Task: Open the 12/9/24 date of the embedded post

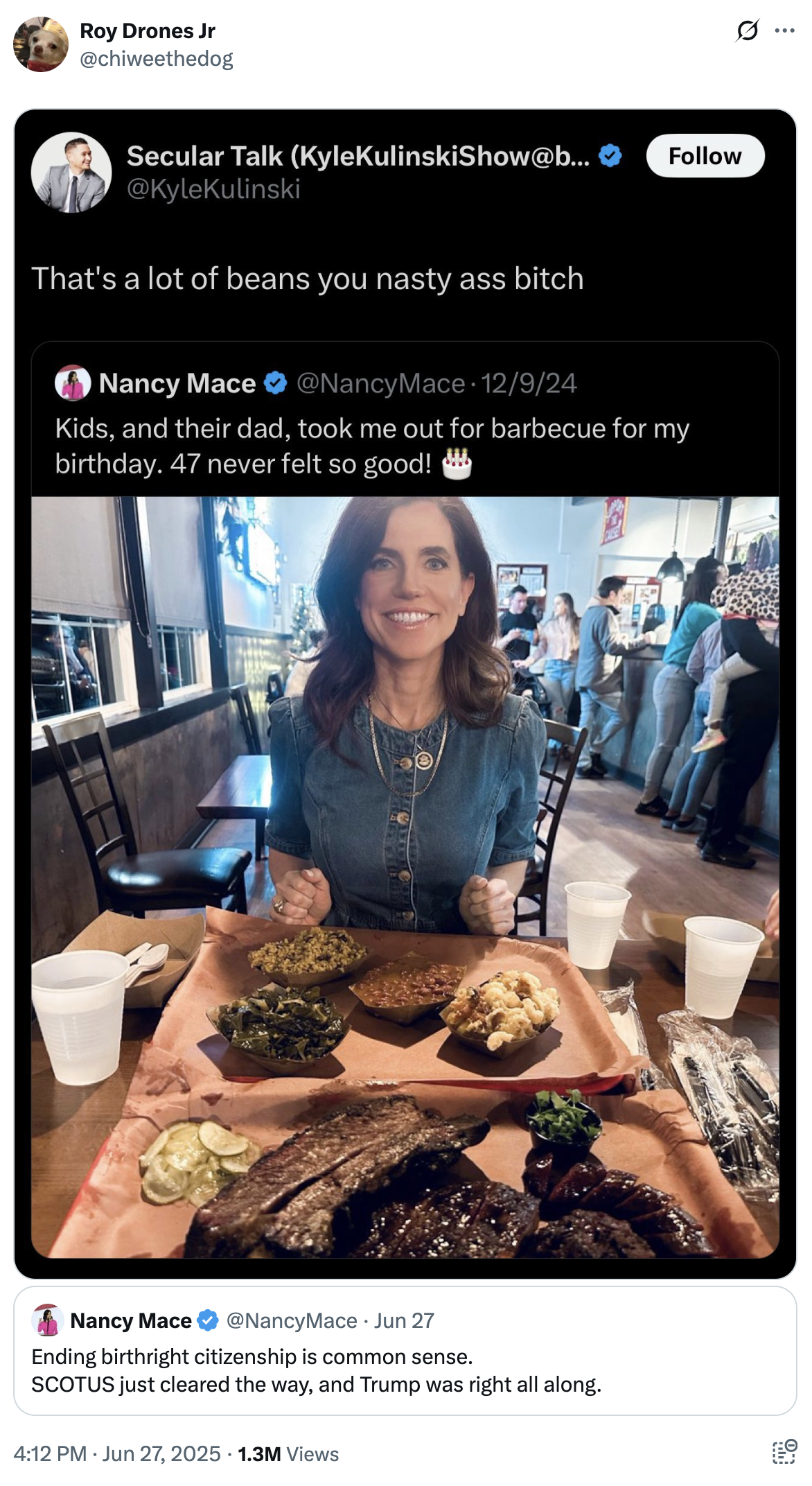Action: tap(529, 383)
